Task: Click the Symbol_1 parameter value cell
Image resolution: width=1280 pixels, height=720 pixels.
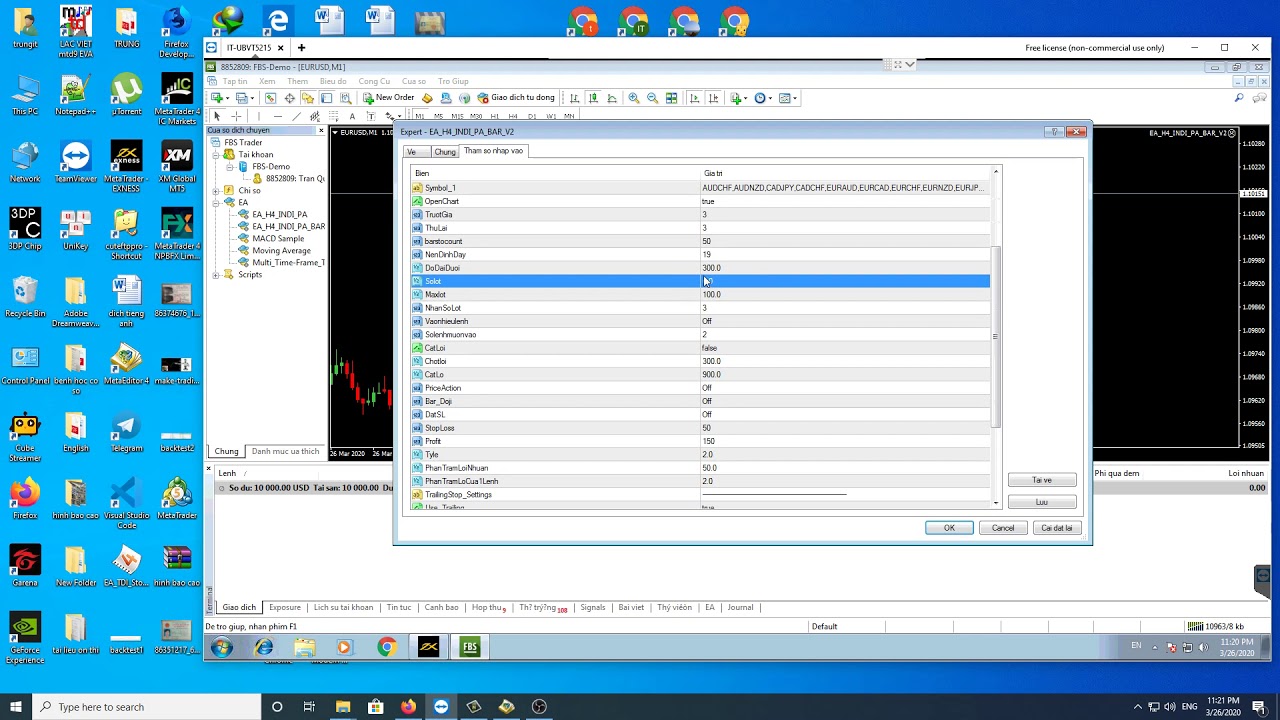Action: coord(844,188)
